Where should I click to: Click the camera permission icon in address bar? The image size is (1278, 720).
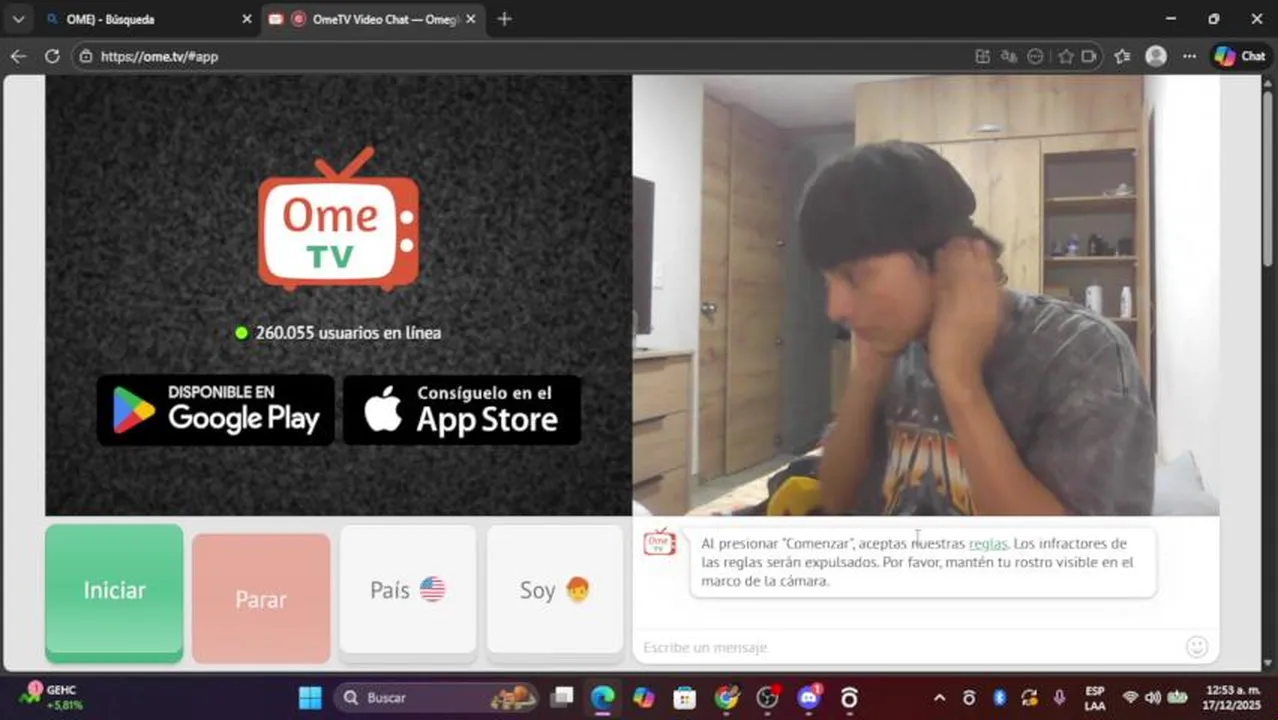click(x=1089, y=56)
